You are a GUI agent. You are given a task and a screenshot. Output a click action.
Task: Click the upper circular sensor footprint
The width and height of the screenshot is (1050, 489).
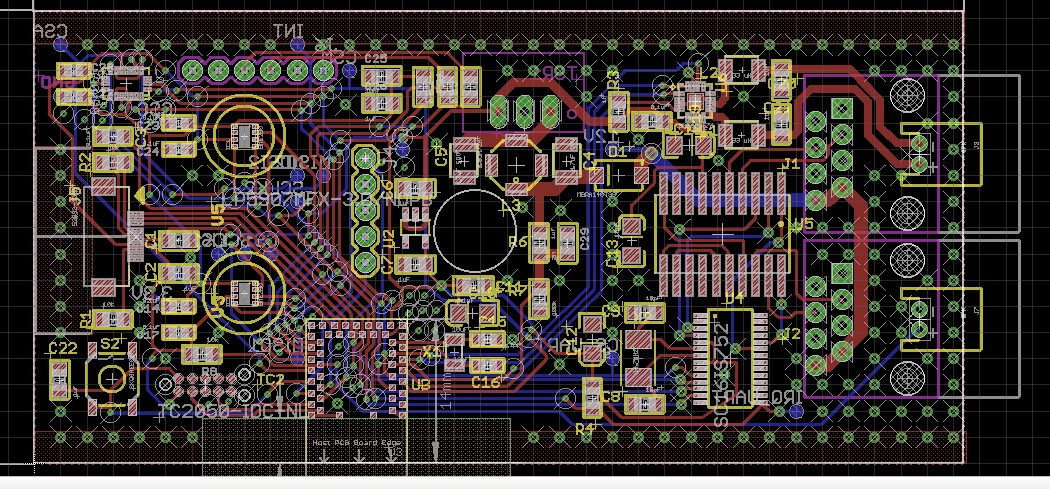[x=244, y=134]
